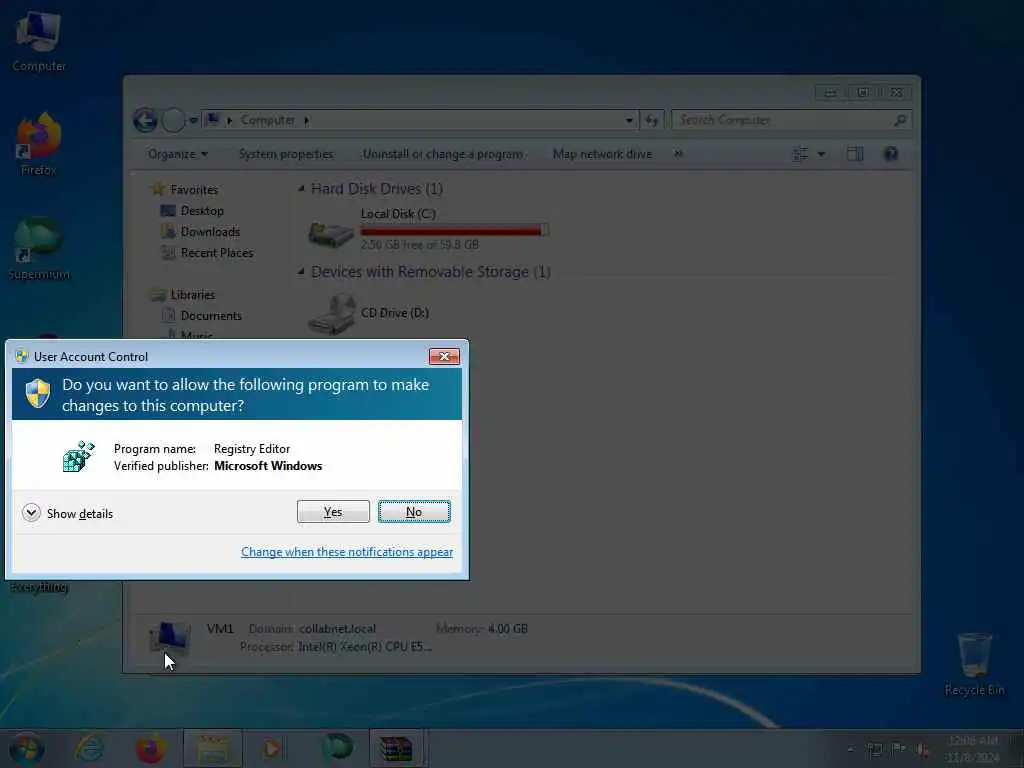Collapse Devices with Removable Storage group
The height and width of the screenshot is (768, 1024).
pyautogui.click(x=301, y=272)
